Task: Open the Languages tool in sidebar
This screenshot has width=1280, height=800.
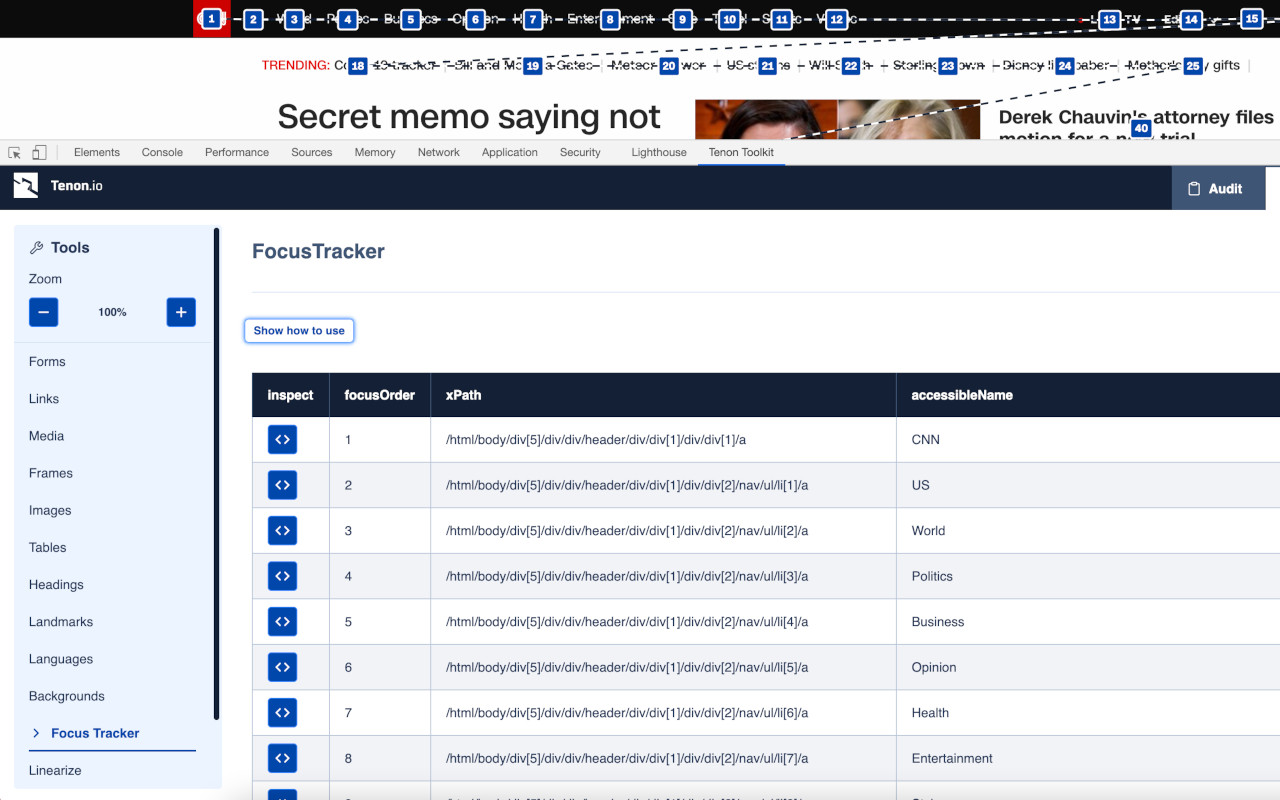Action: [61, 659]
